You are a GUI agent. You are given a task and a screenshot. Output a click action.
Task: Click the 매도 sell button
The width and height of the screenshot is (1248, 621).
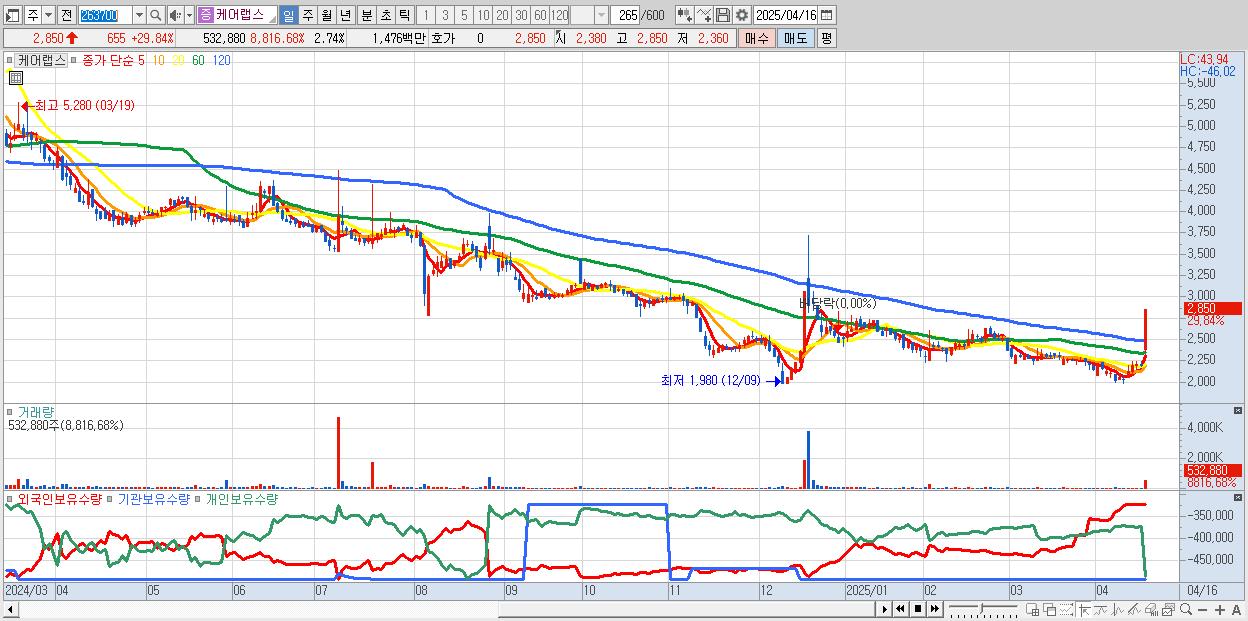pos(796,38)
